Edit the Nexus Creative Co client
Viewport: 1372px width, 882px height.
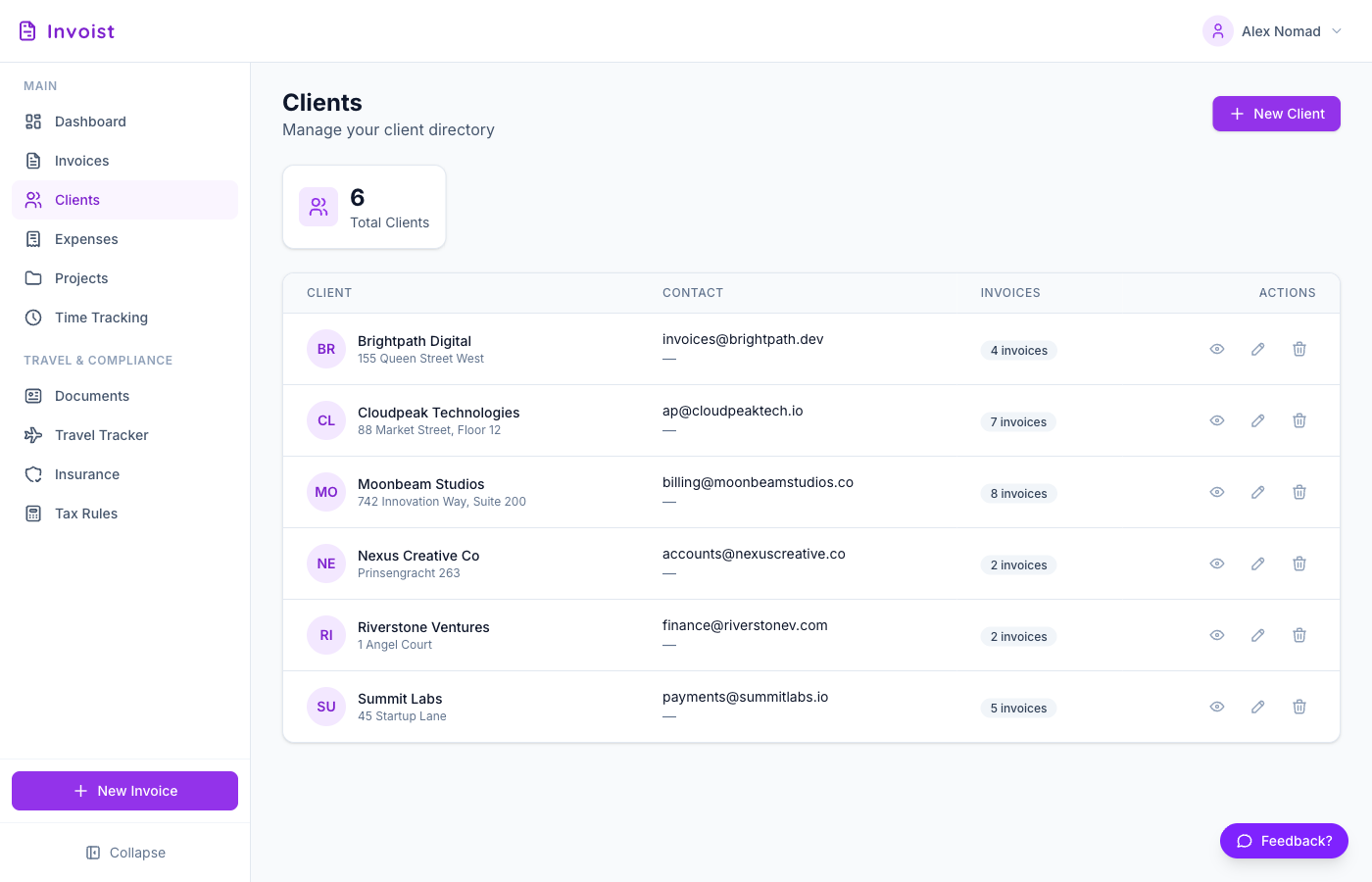(1257, 563)
